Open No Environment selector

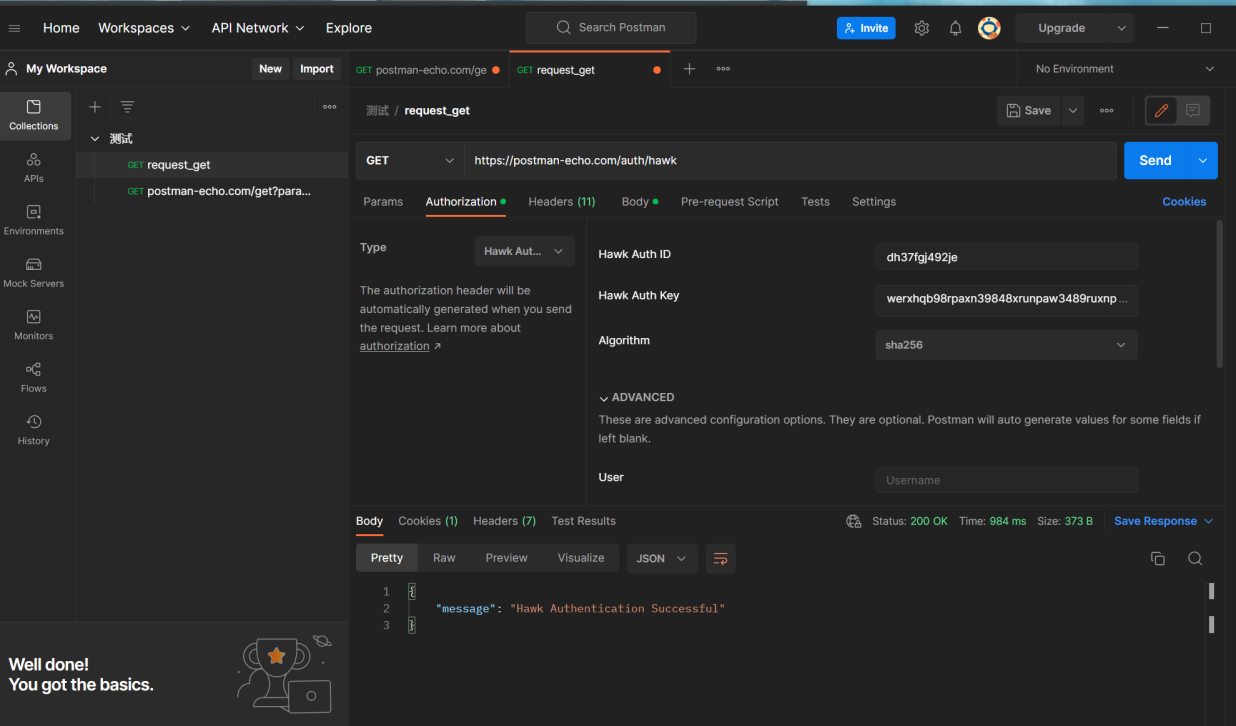pos(1125,69)
